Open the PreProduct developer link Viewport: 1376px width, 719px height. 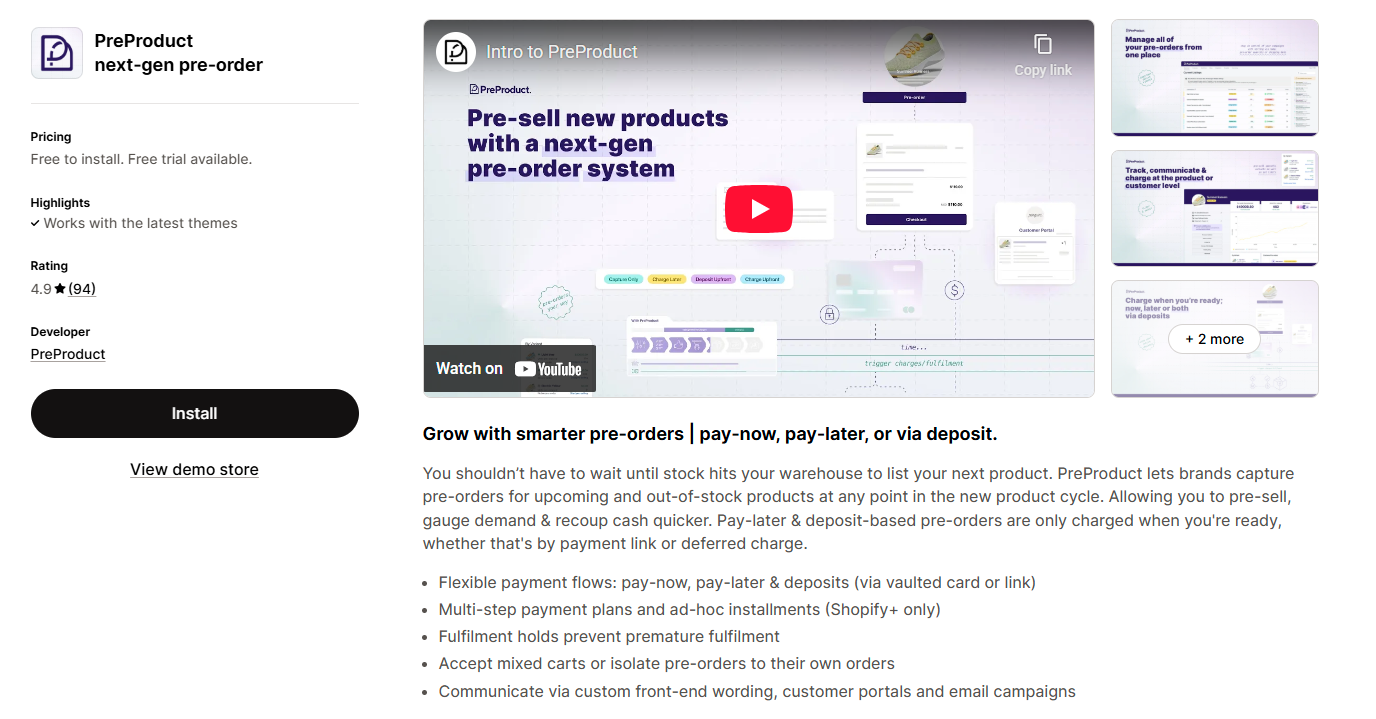(68, 354)
